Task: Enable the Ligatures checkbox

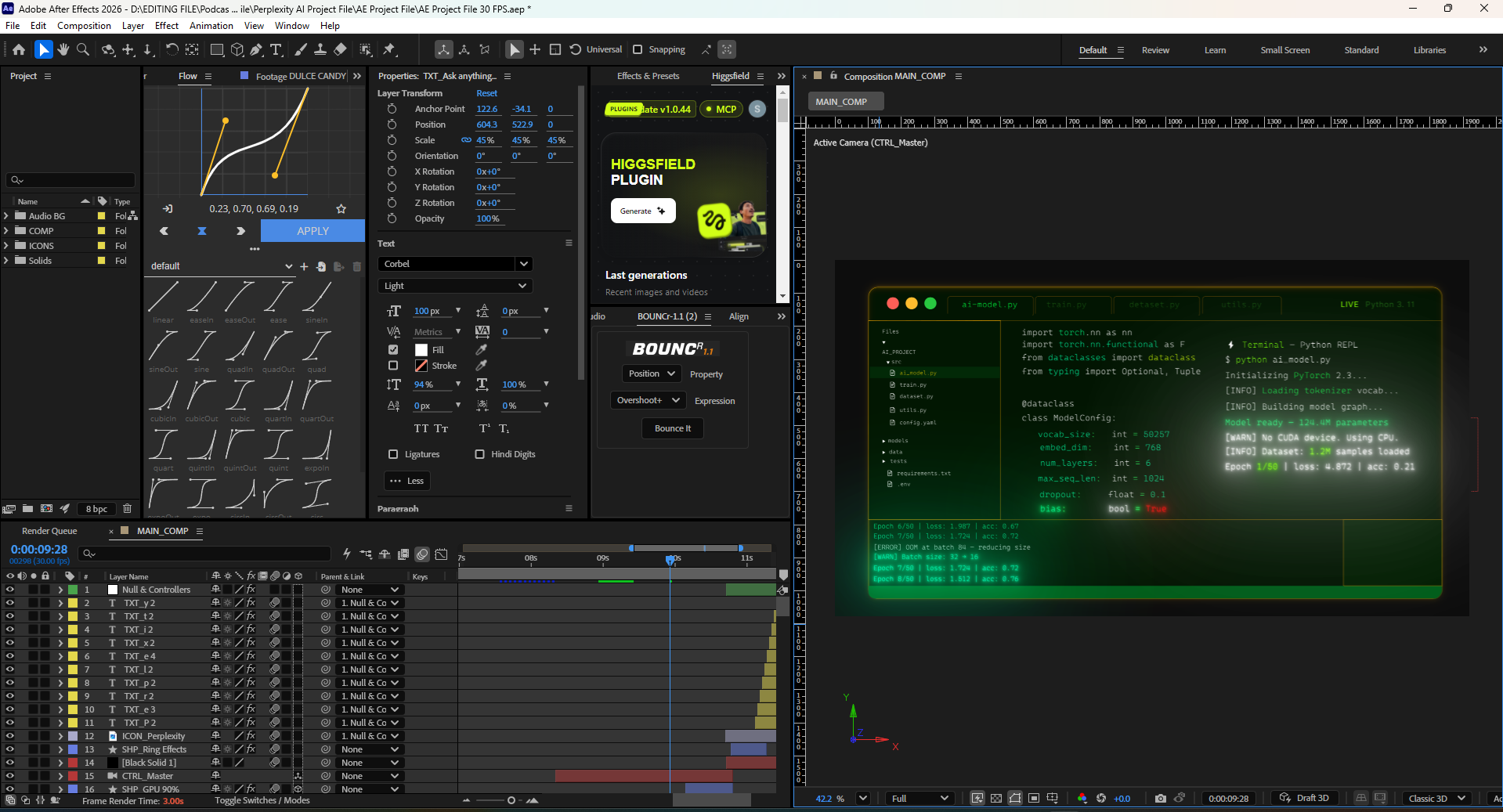Action: pos(393,454)
